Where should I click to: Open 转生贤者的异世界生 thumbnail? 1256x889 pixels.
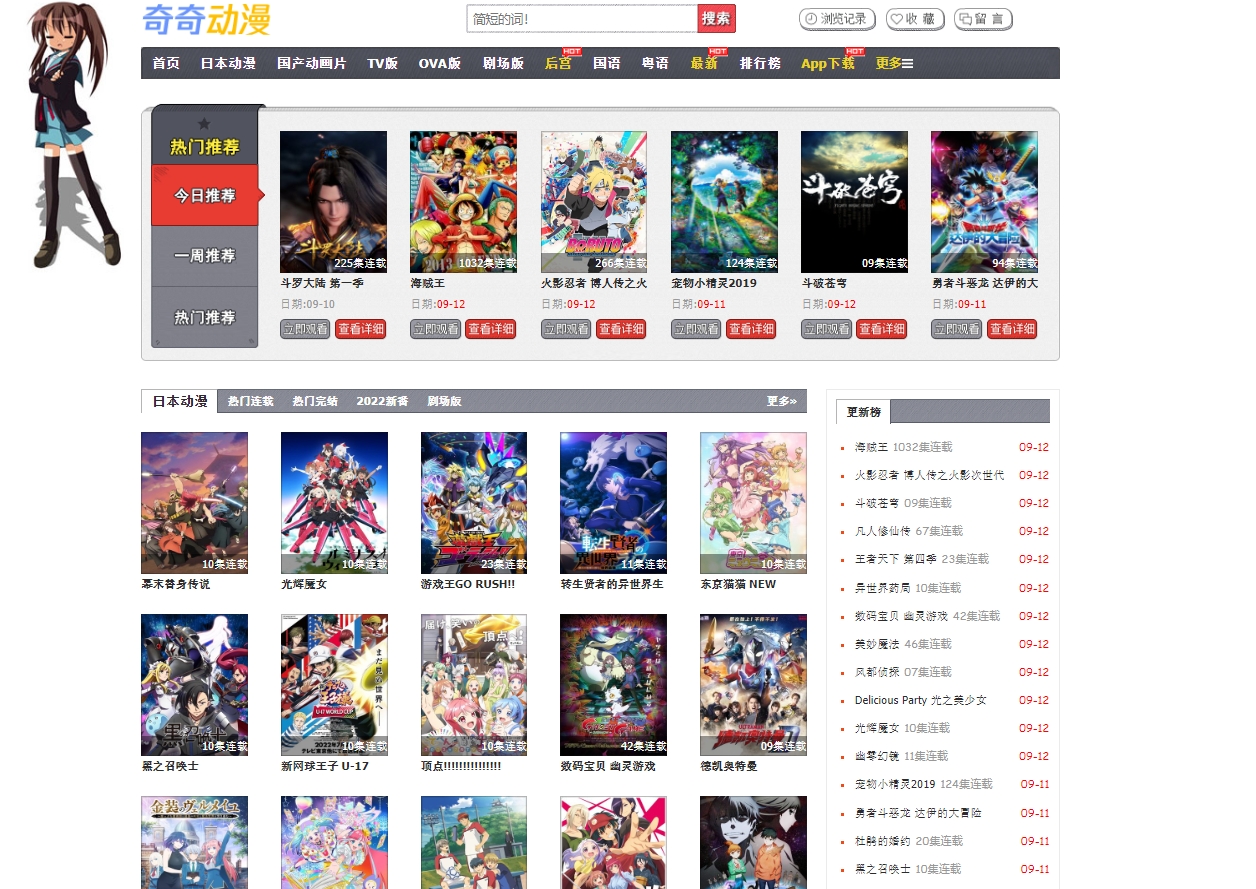pyautogui.click(x=613, y=502)
